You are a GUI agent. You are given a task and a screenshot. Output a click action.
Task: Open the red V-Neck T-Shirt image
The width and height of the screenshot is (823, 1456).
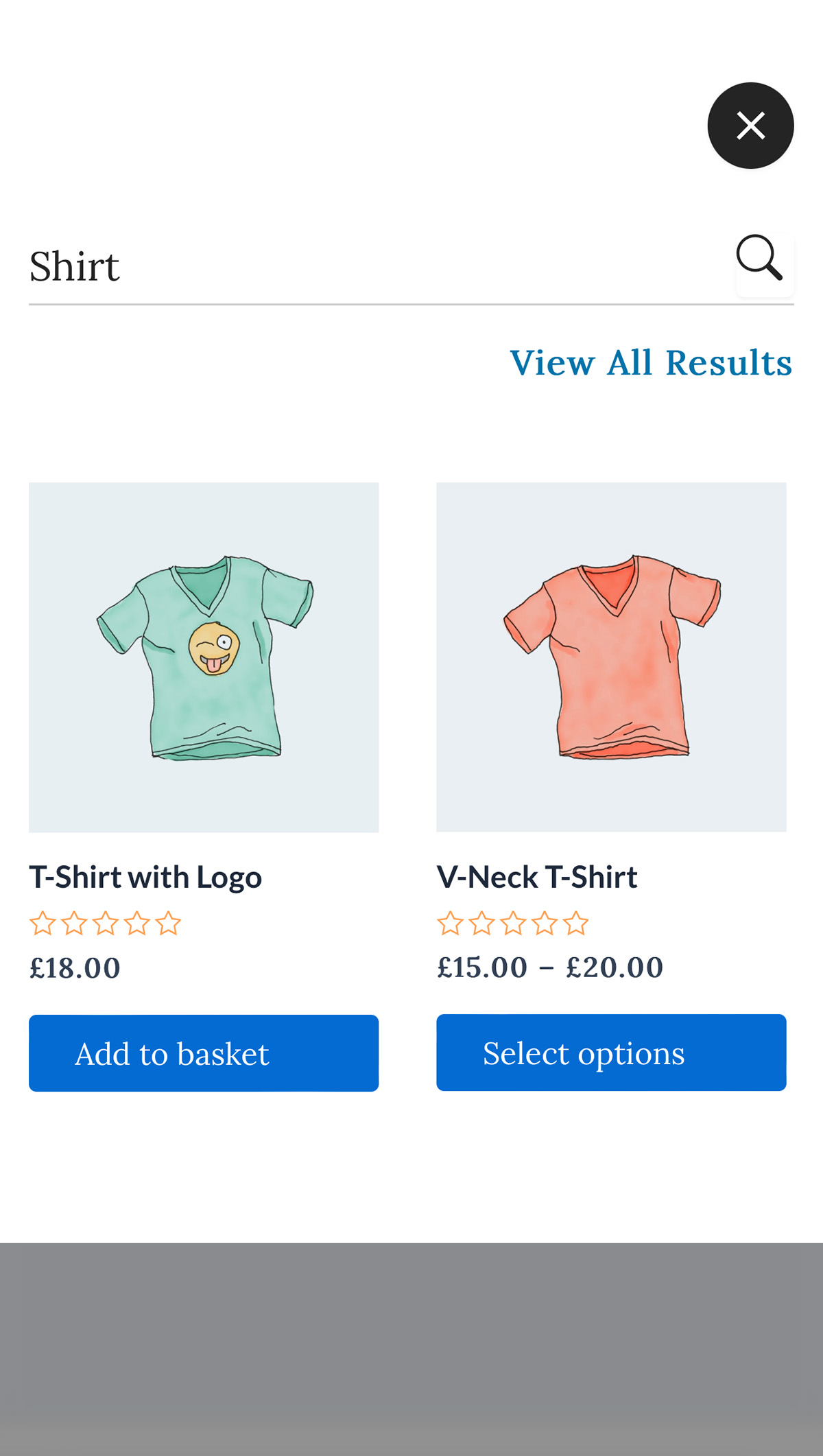click(611, 657)
